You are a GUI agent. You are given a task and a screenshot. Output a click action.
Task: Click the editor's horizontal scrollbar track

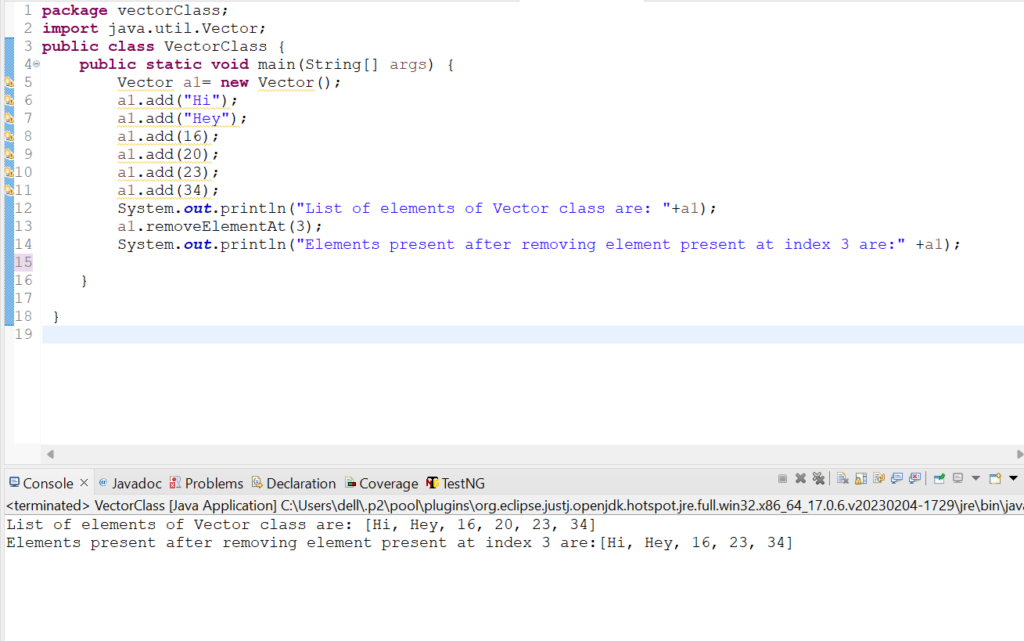point(535,454)
